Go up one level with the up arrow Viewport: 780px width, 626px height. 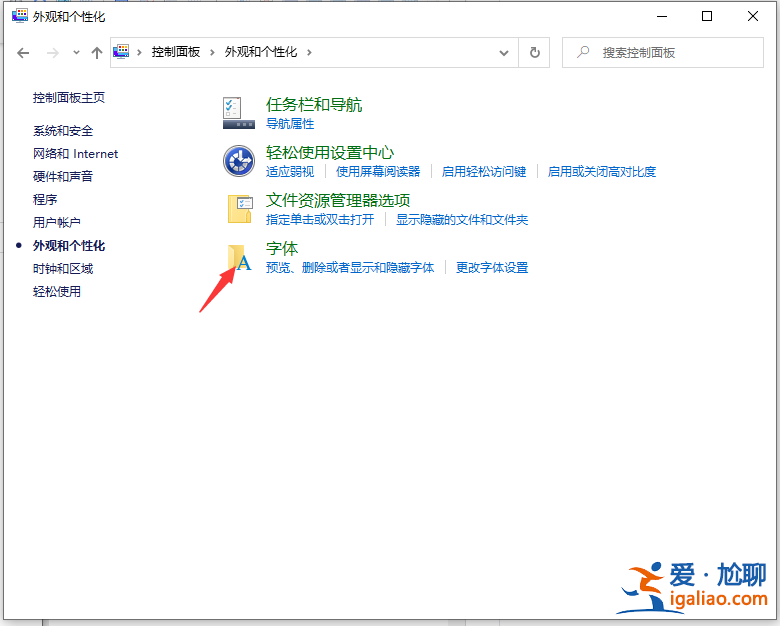(x=97, y=53)
